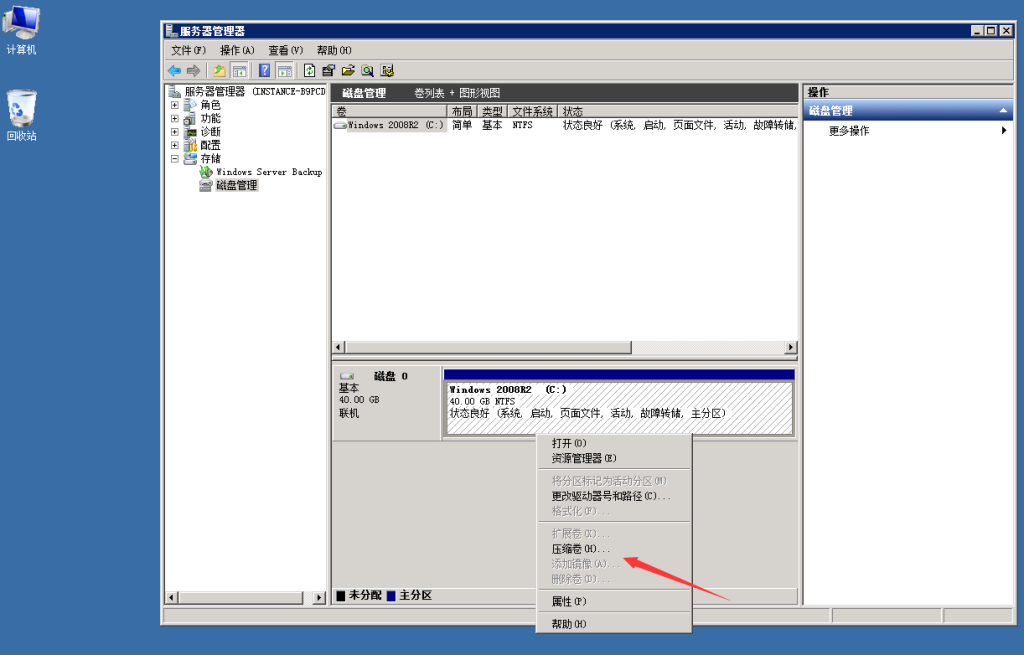
Task: Click left arrow of console tree scrollbar
Action: click(x=172, y=598)
